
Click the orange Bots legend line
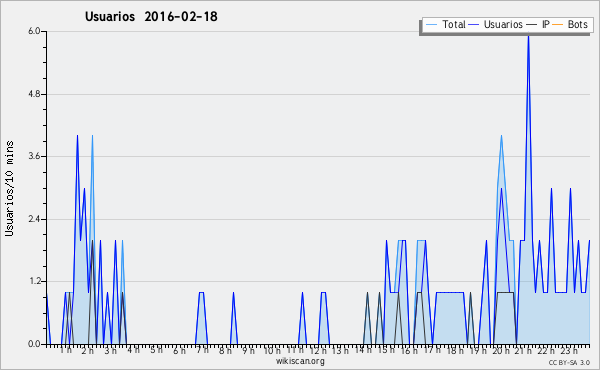(x=558, y=25)
